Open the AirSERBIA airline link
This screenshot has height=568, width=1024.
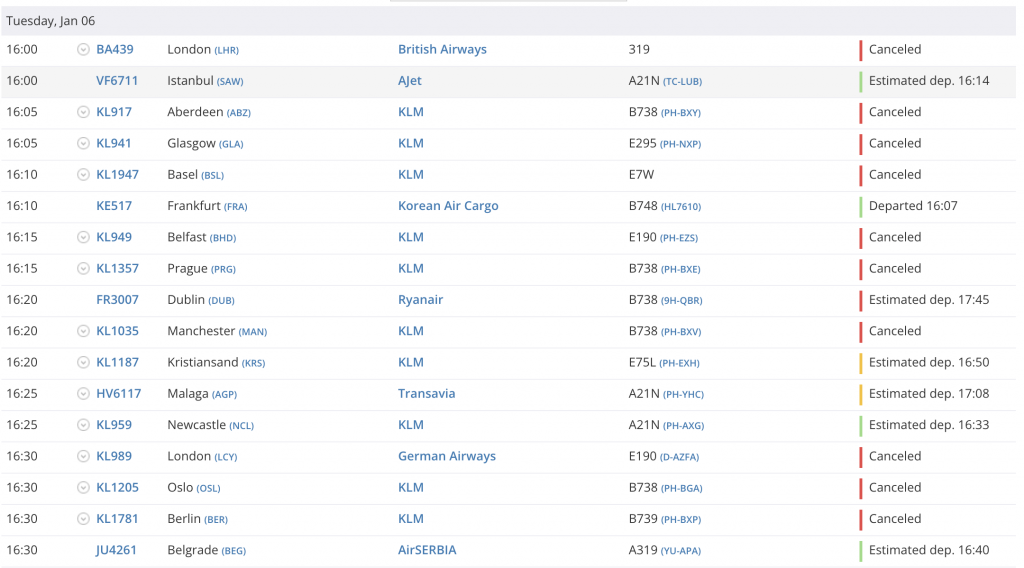coord(427,550)
